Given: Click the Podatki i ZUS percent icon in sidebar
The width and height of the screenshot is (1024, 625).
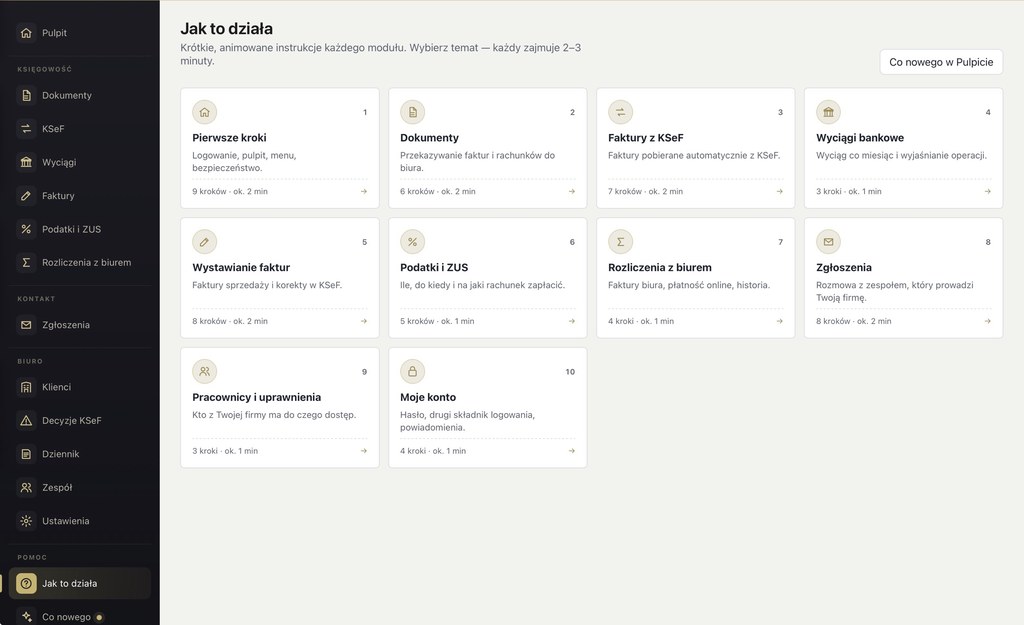Looking at the screenshot, I should [26, 229].
